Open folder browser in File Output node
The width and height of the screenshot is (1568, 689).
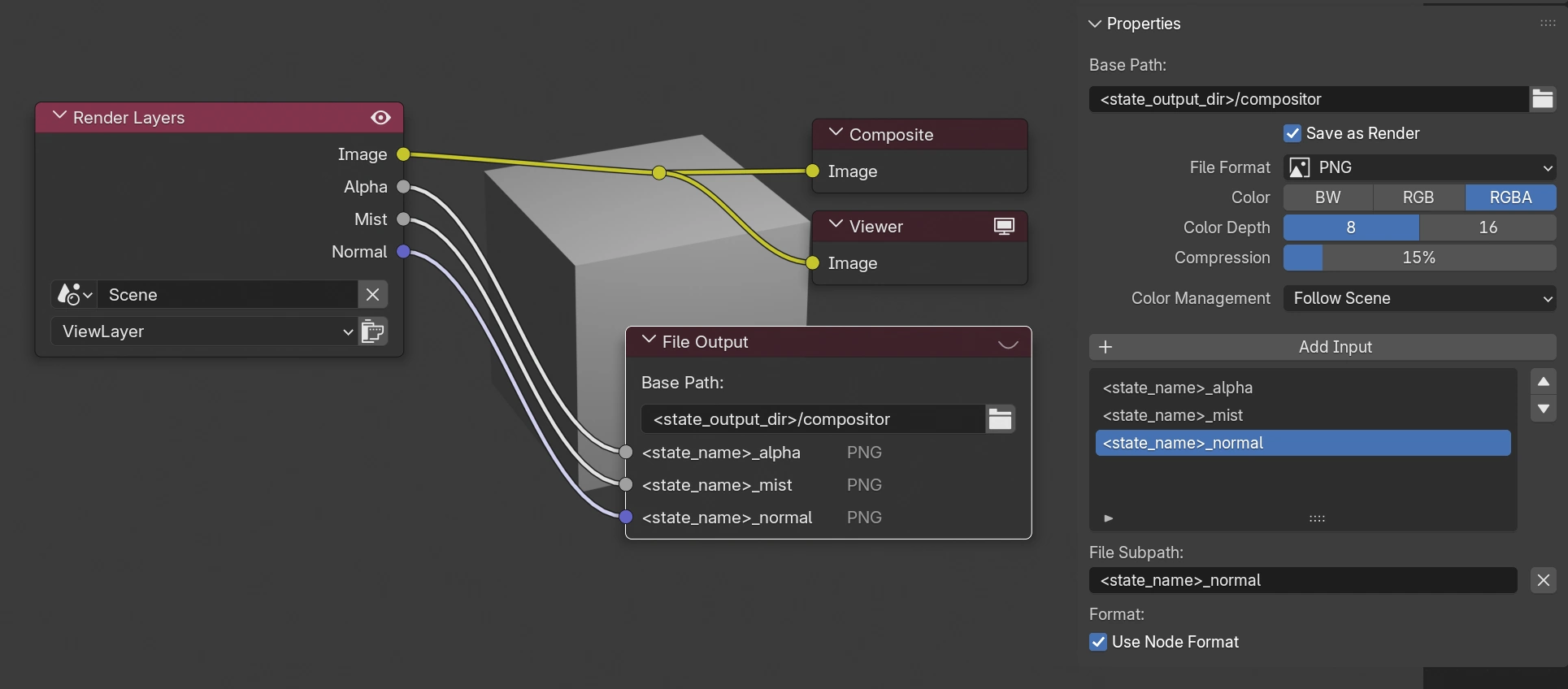pyautogui.click(x=1000, y=419)
